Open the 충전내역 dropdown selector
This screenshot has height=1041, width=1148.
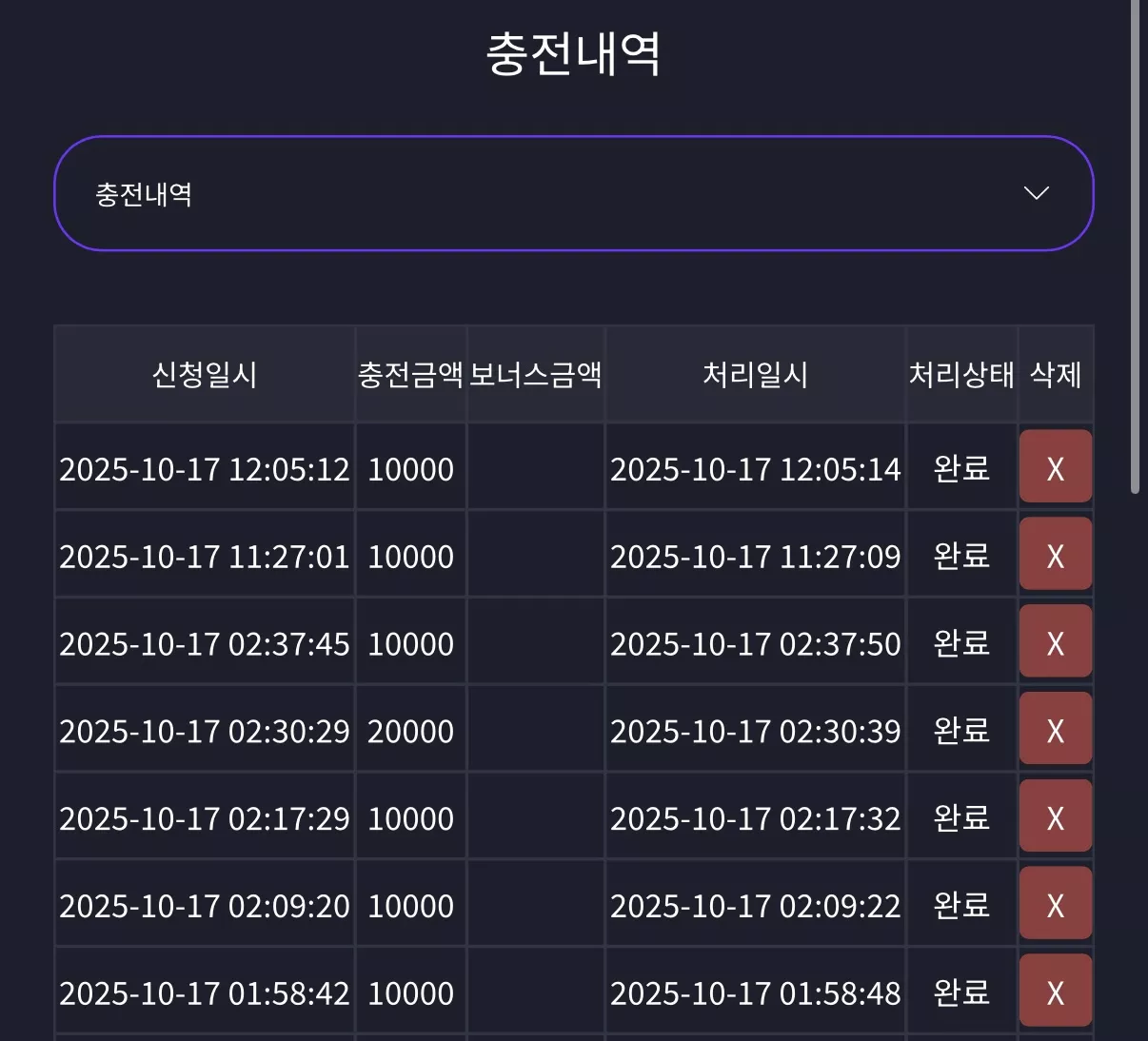point(574,193)
